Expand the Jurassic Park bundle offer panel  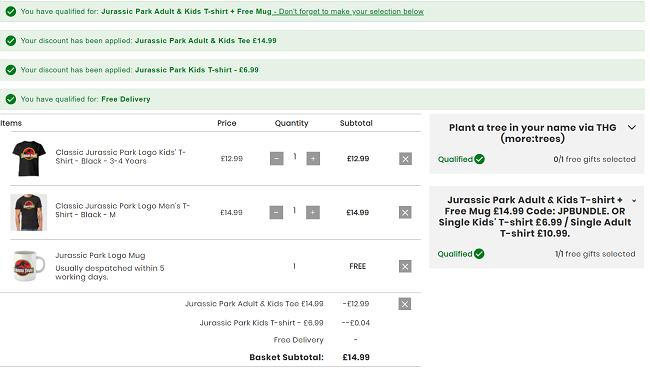point(634,201)
